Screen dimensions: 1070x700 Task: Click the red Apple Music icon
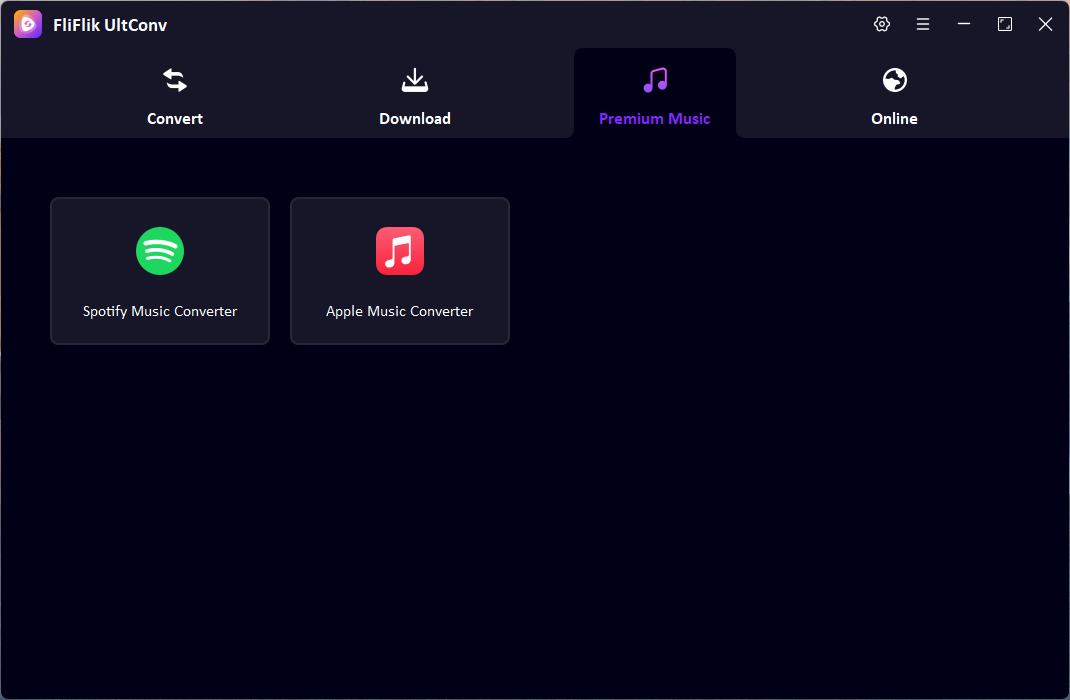tap(400, 251)
